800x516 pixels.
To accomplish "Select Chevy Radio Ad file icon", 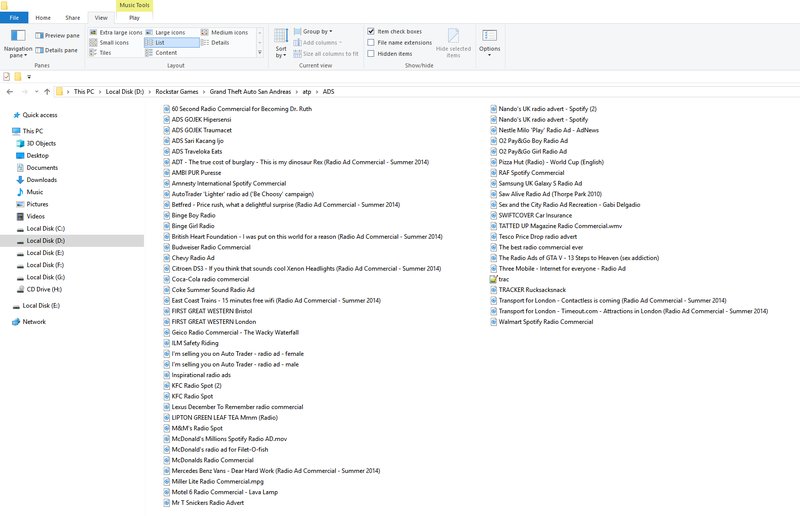I will (166, 258).
